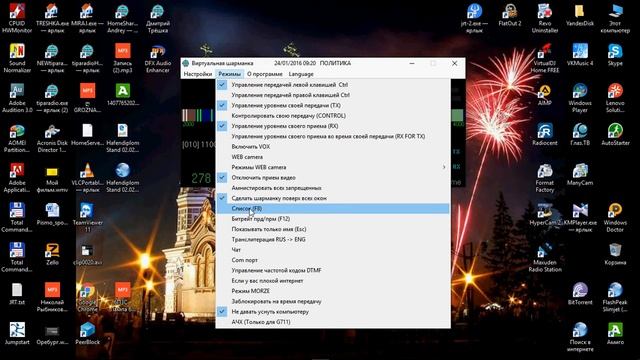
Task: Choose 'WEB camera' menu entry
Action: [333, 157]
